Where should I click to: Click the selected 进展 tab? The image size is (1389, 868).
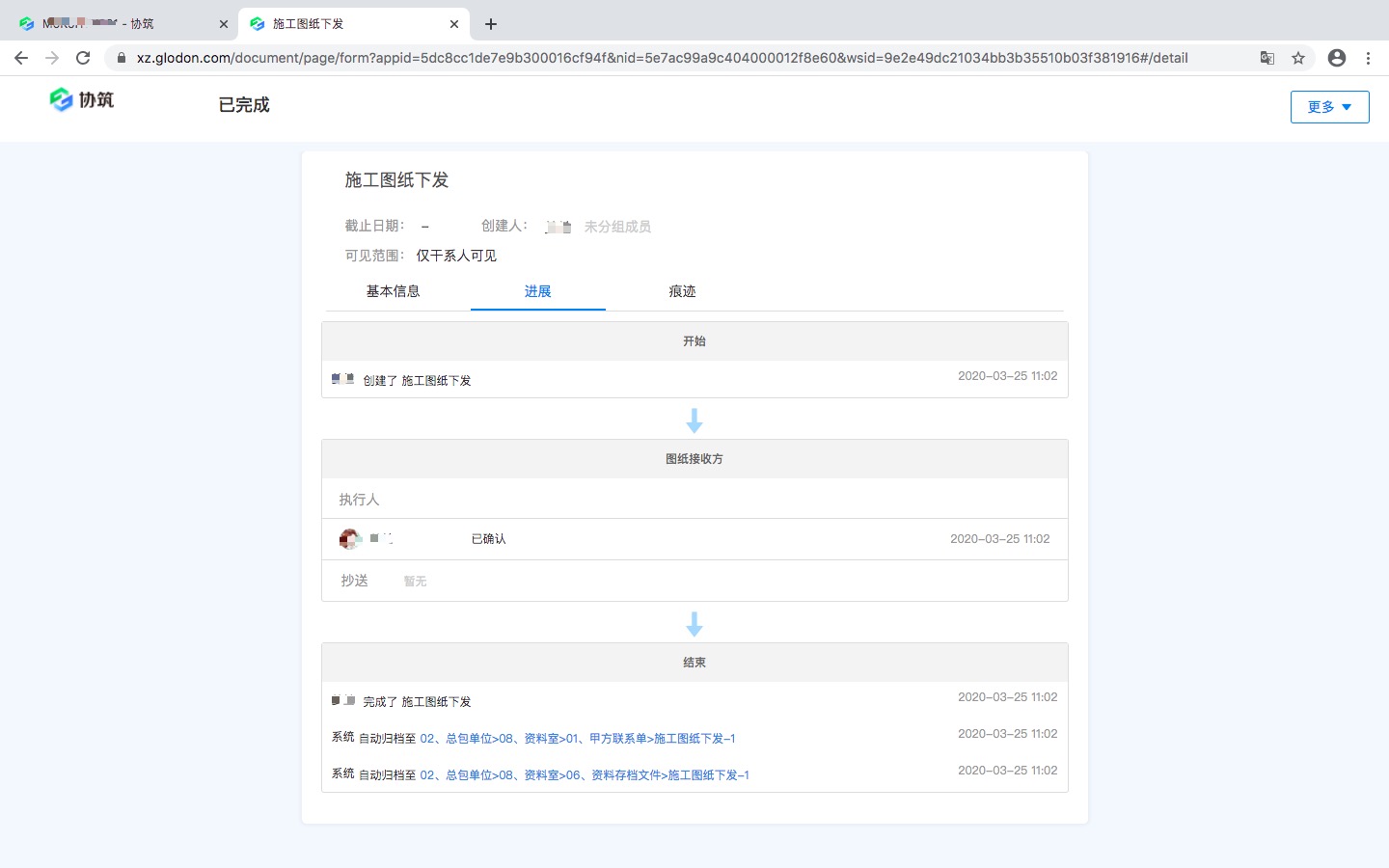tap(537, 290)
